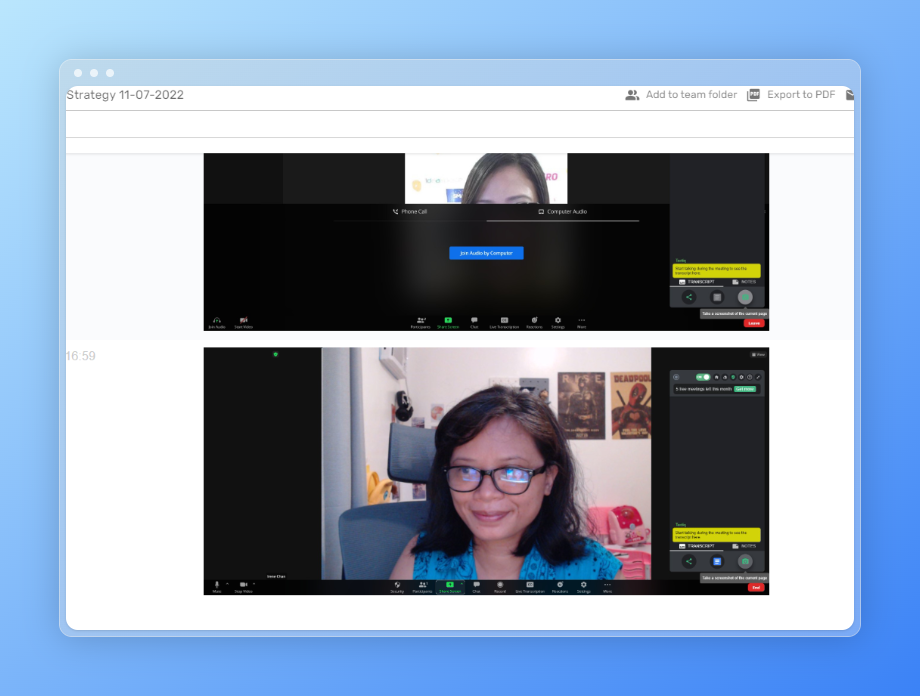Click the yellow transcript hint in the lower screenshot
This screenshot has height=696, width=920.
(x=716, y=534)
